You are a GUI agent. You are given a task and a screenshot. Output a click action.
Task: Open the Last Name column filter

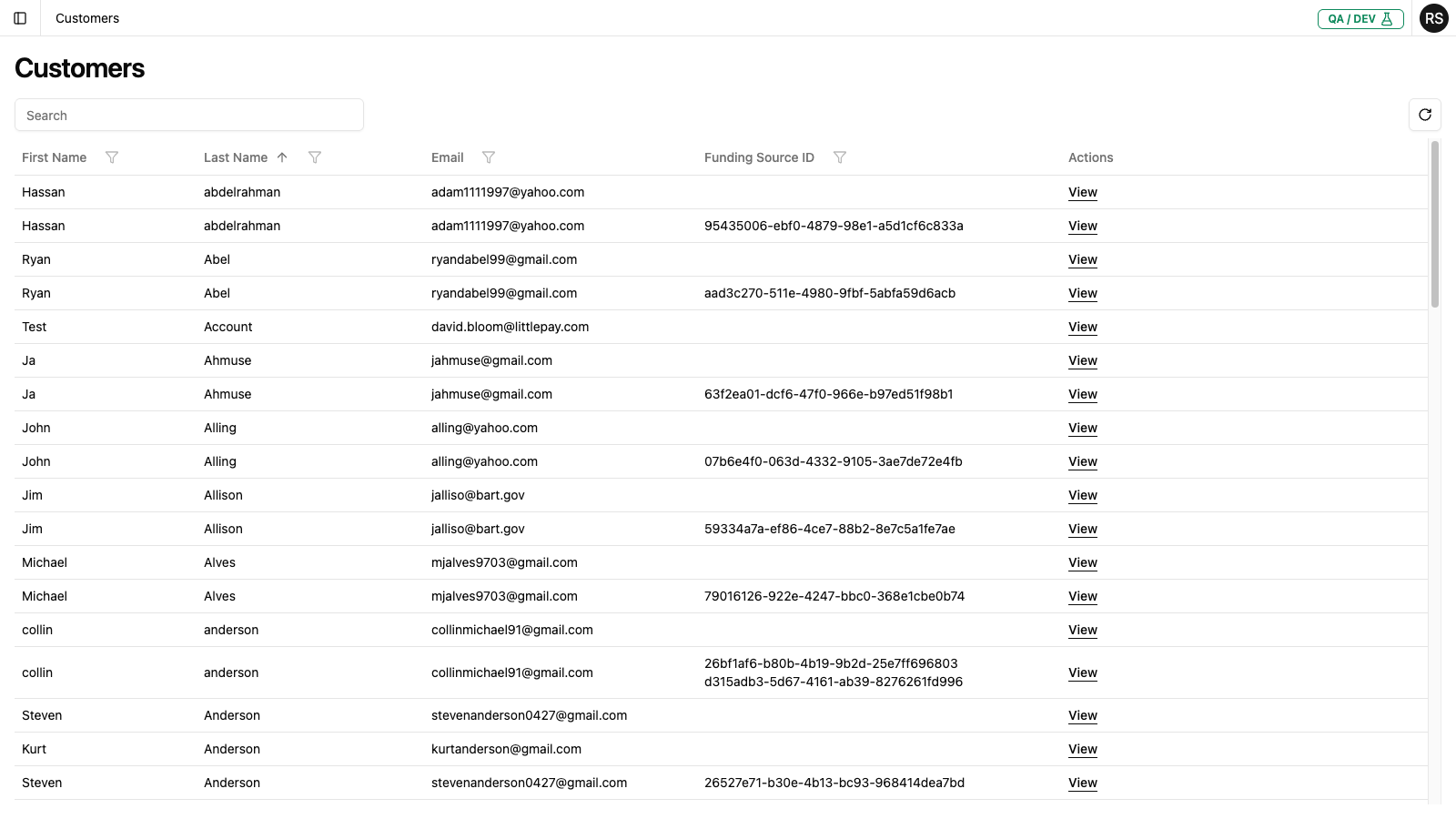click(x=315, y=157)
